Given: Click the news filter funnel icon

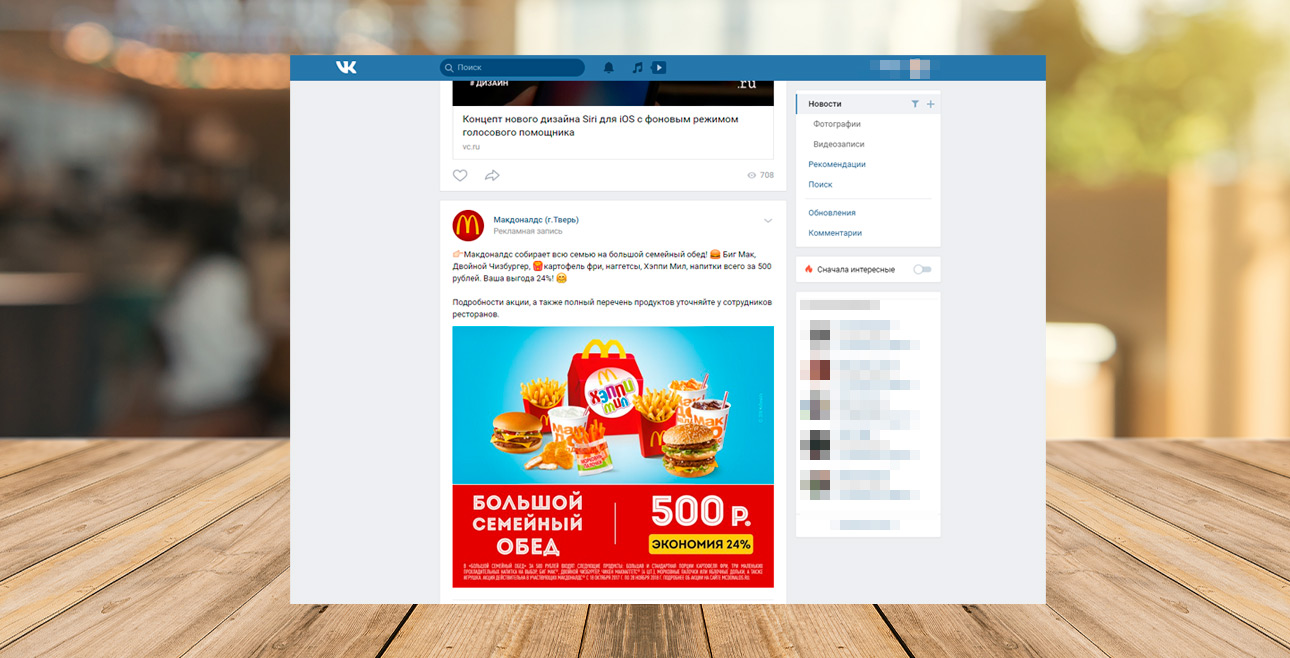Looking at the screenshot, I should [x=915, y=104].
